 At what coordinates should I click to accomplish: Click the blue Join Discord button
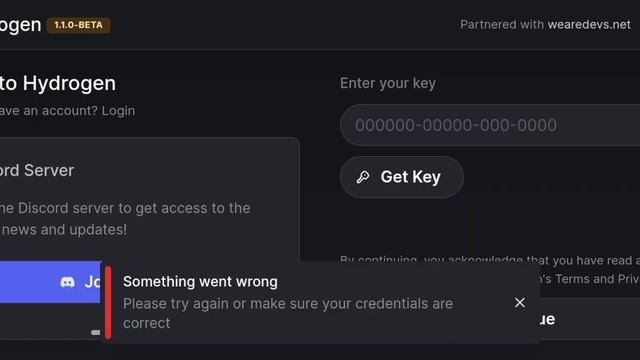[50, 282]
